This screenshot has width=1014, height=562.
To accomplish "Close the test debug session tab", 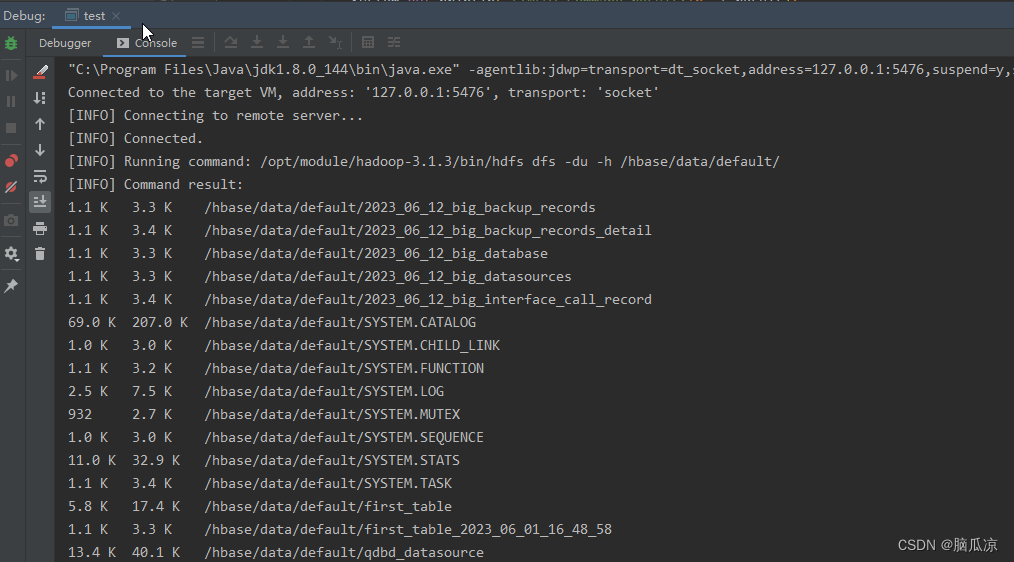I will [x=116, y=16].
